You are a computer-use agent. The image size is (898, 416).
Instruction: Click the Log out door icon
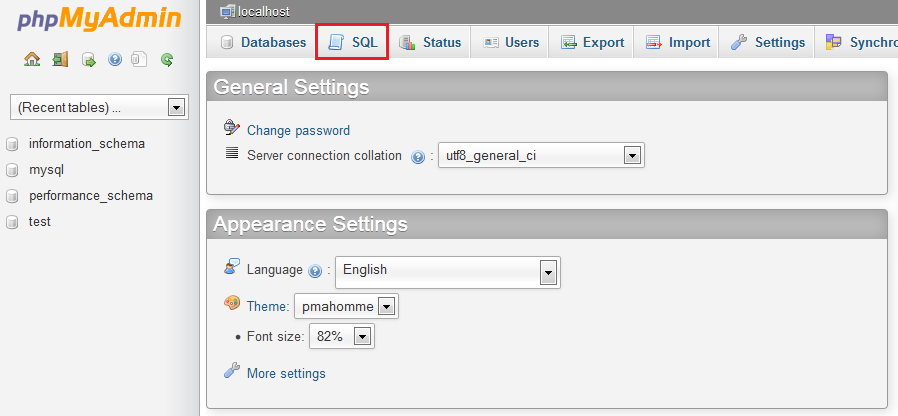60,59
